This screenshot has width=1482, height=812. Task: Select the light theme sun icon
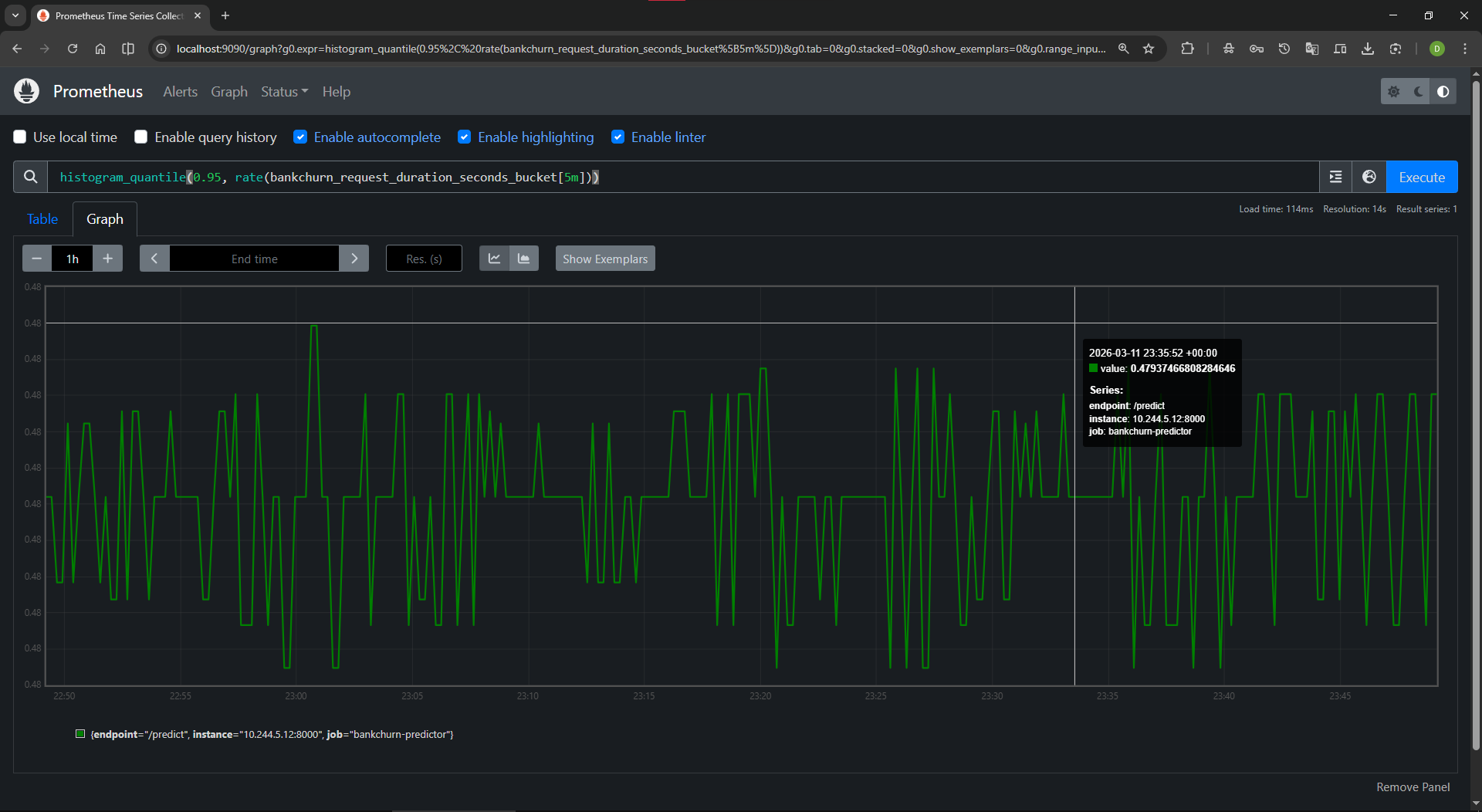coord(1394,91)
